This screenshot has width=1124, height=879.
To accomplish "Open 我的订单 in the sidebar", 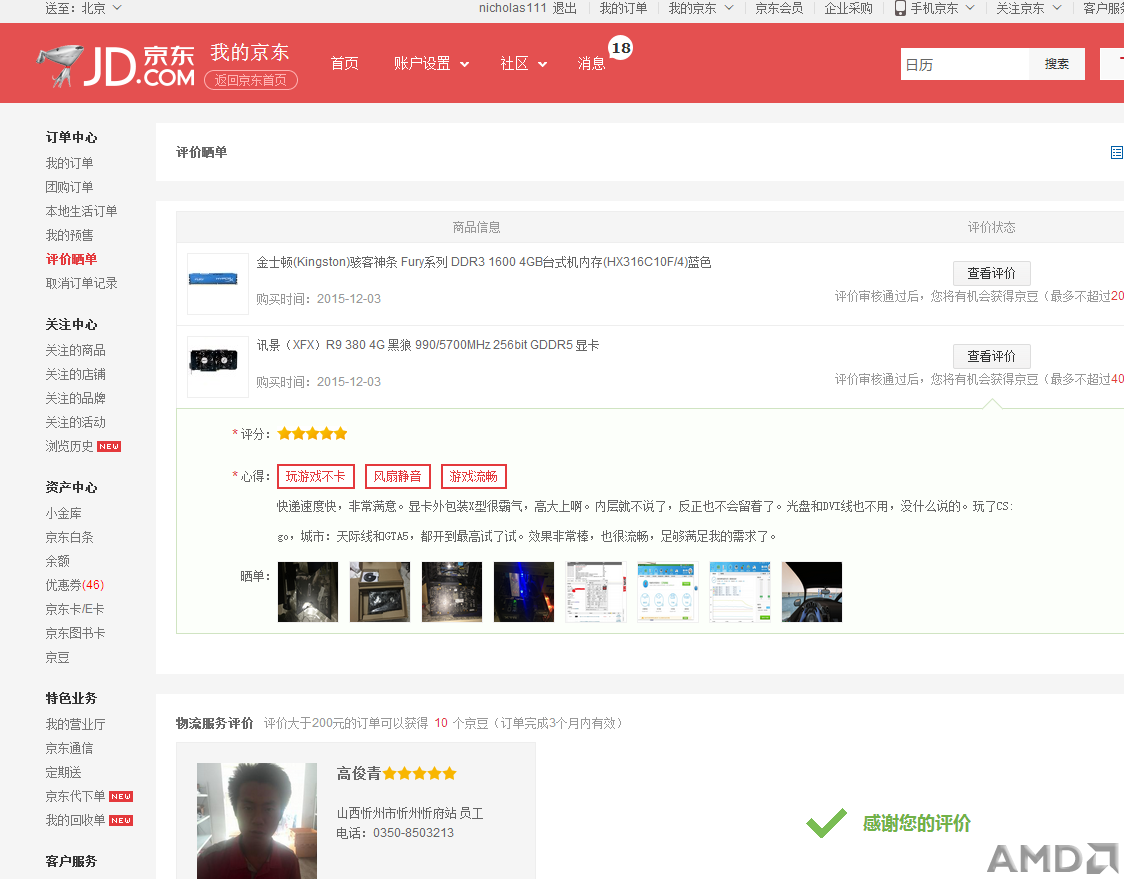I will pyautogui.click(x=70, y=163).
